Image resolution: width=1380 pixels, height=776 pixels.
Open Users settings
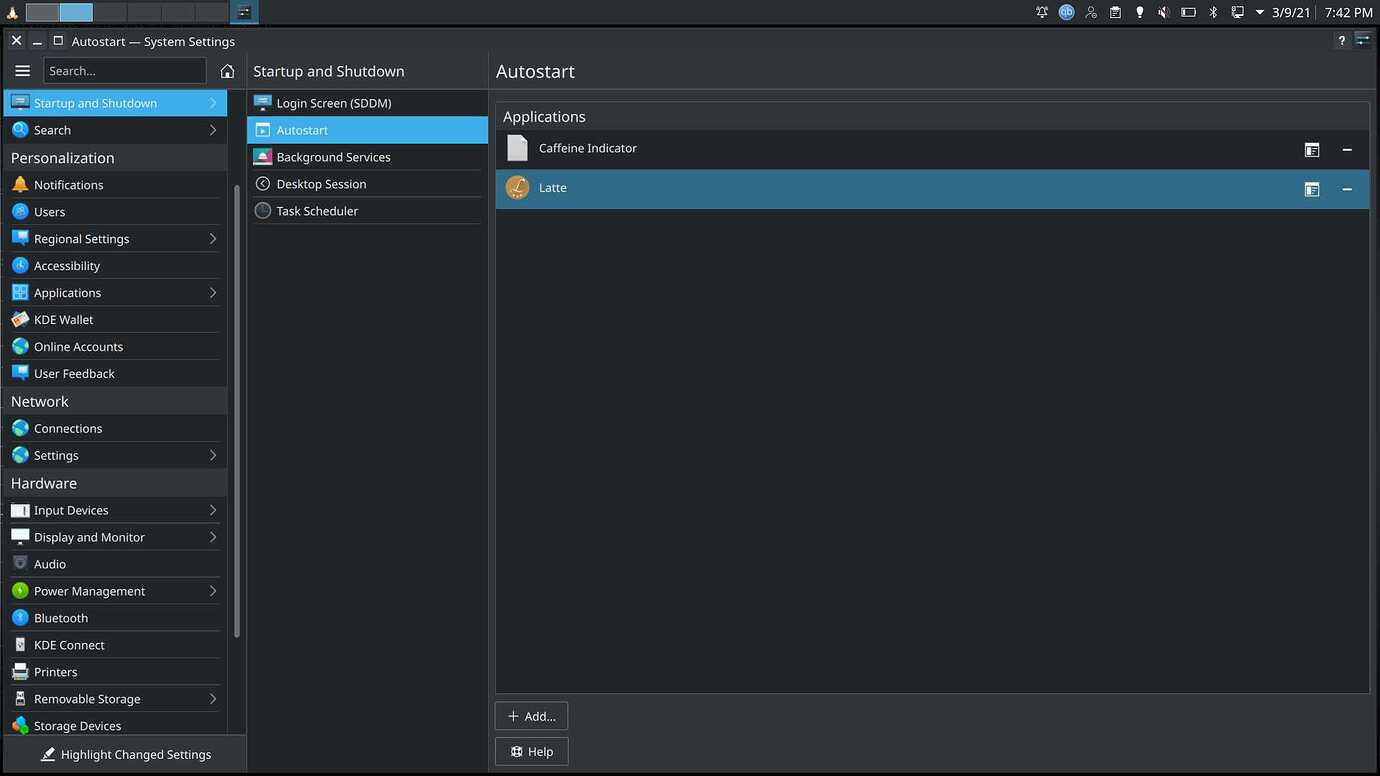click(115, 212)
